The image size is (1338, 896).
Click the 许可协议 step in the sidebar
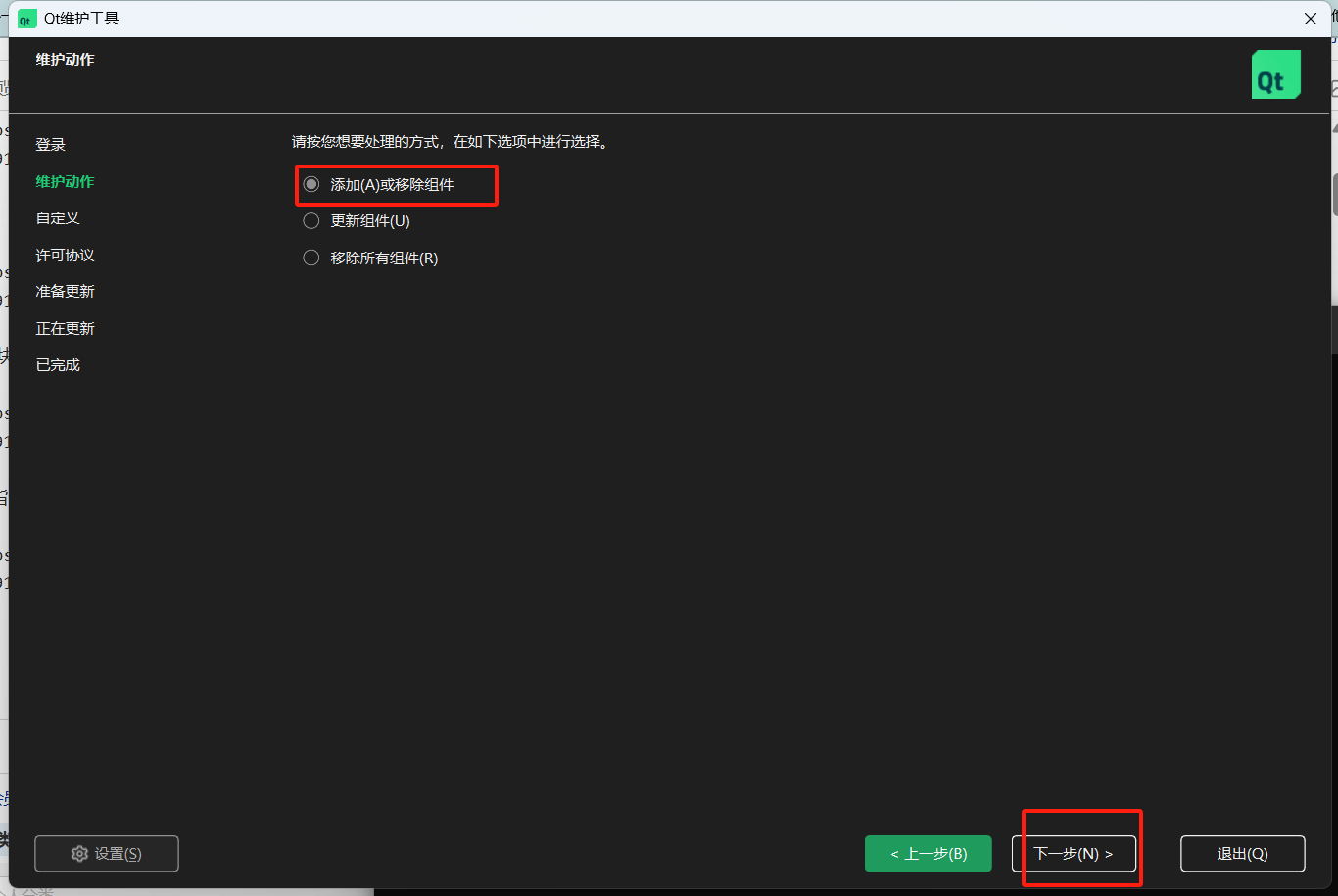66,256
